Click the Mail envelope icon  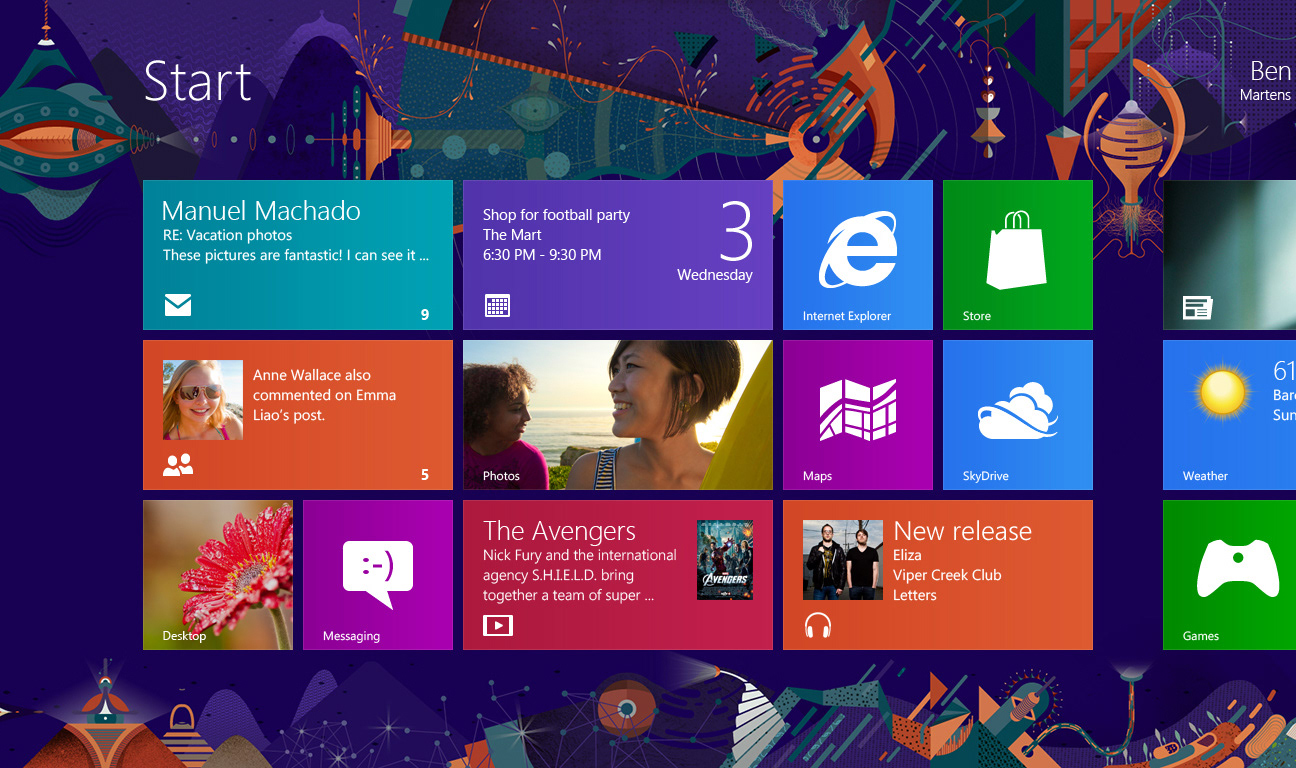click(178, 304)
